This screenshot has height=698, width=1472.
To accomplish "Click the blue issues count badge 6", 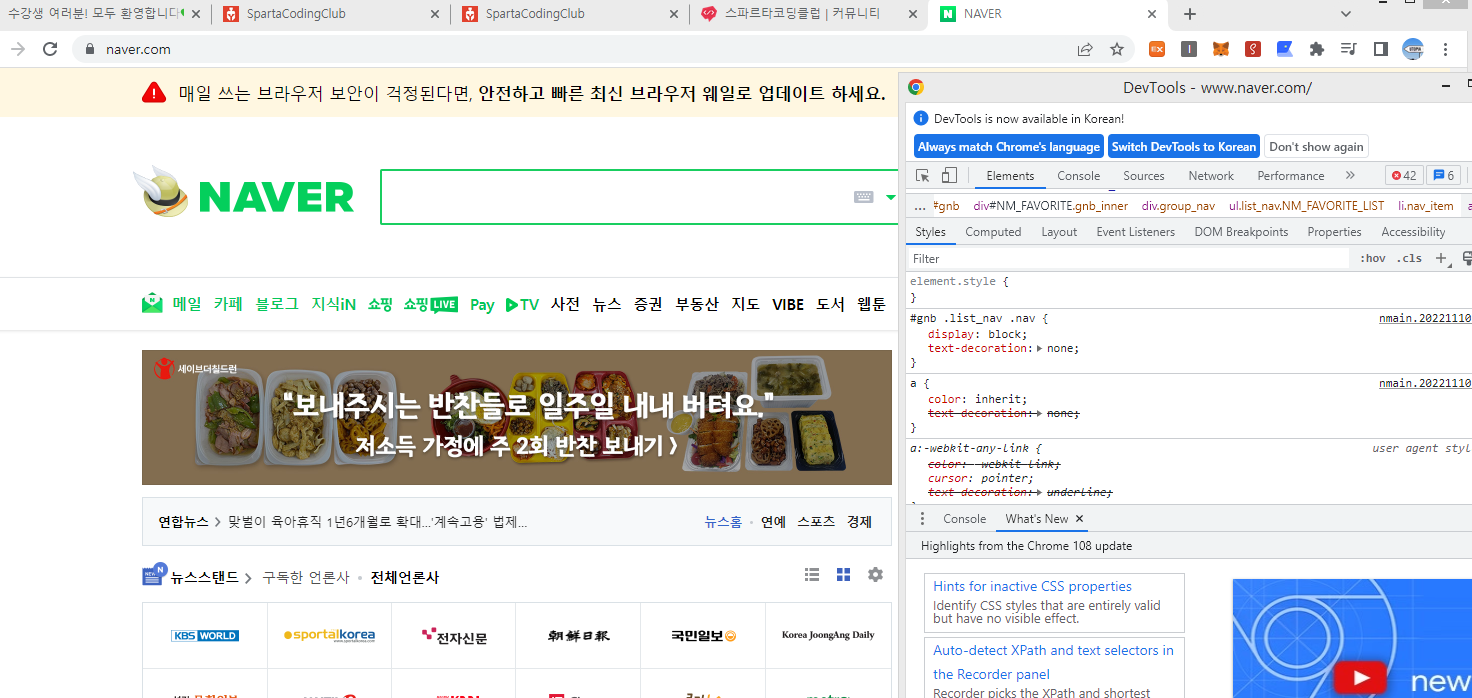I will [x=1443, y=175].
